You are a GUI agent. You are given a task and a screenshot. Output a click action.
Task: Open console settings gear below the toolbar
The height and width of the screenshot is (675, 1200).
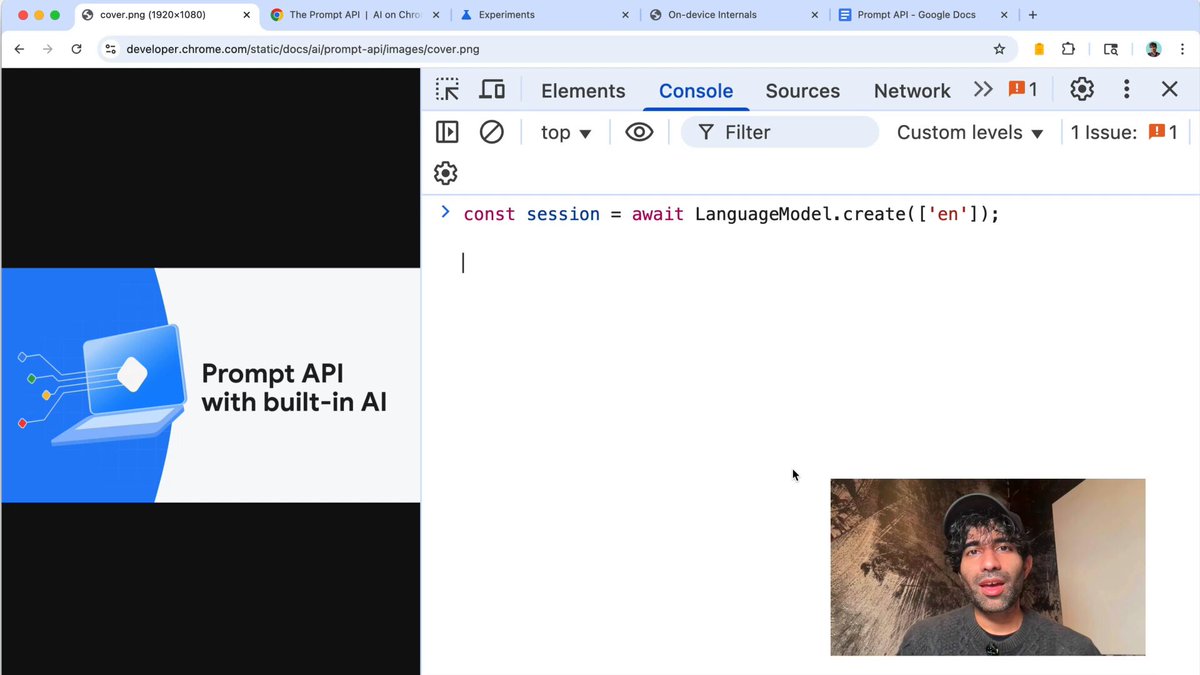pos(446,173)
